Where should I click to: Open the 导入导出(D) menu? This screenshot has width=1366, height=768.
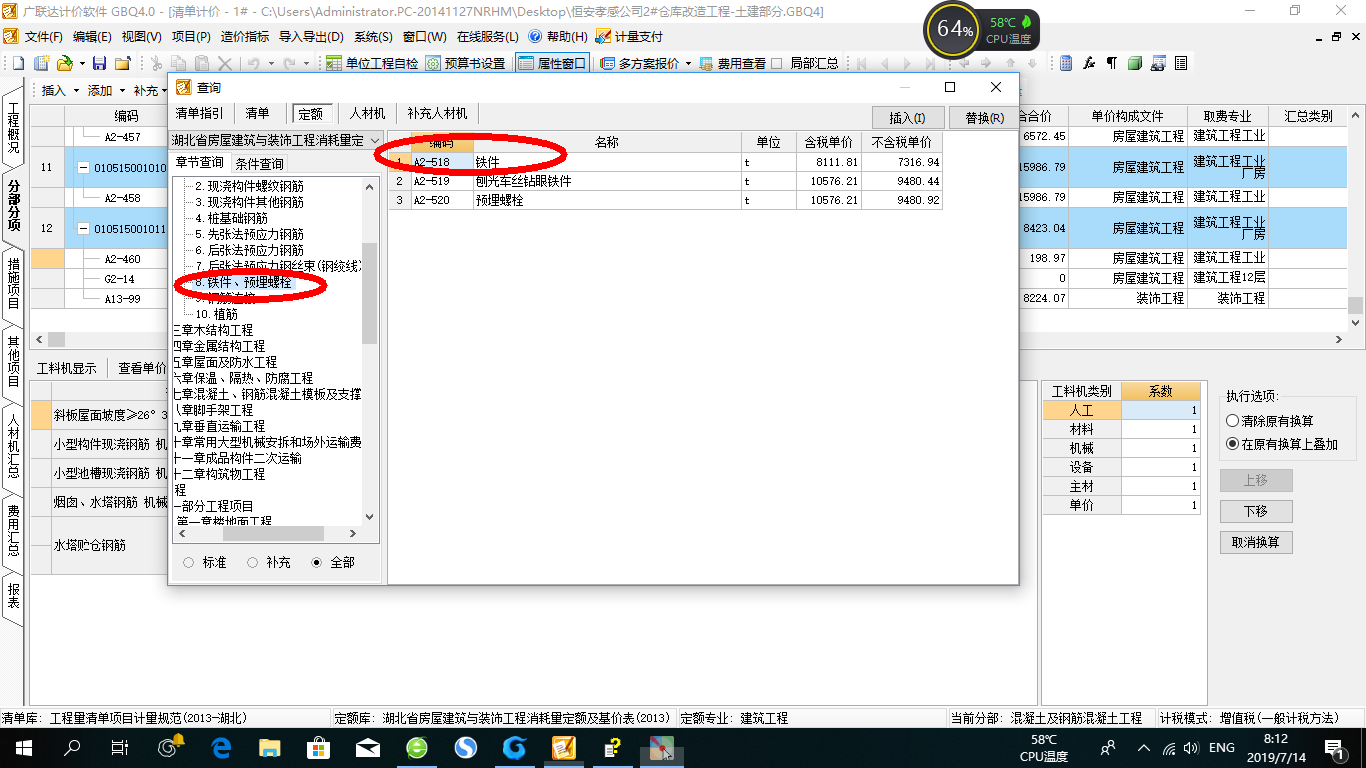tap(311, 36)
